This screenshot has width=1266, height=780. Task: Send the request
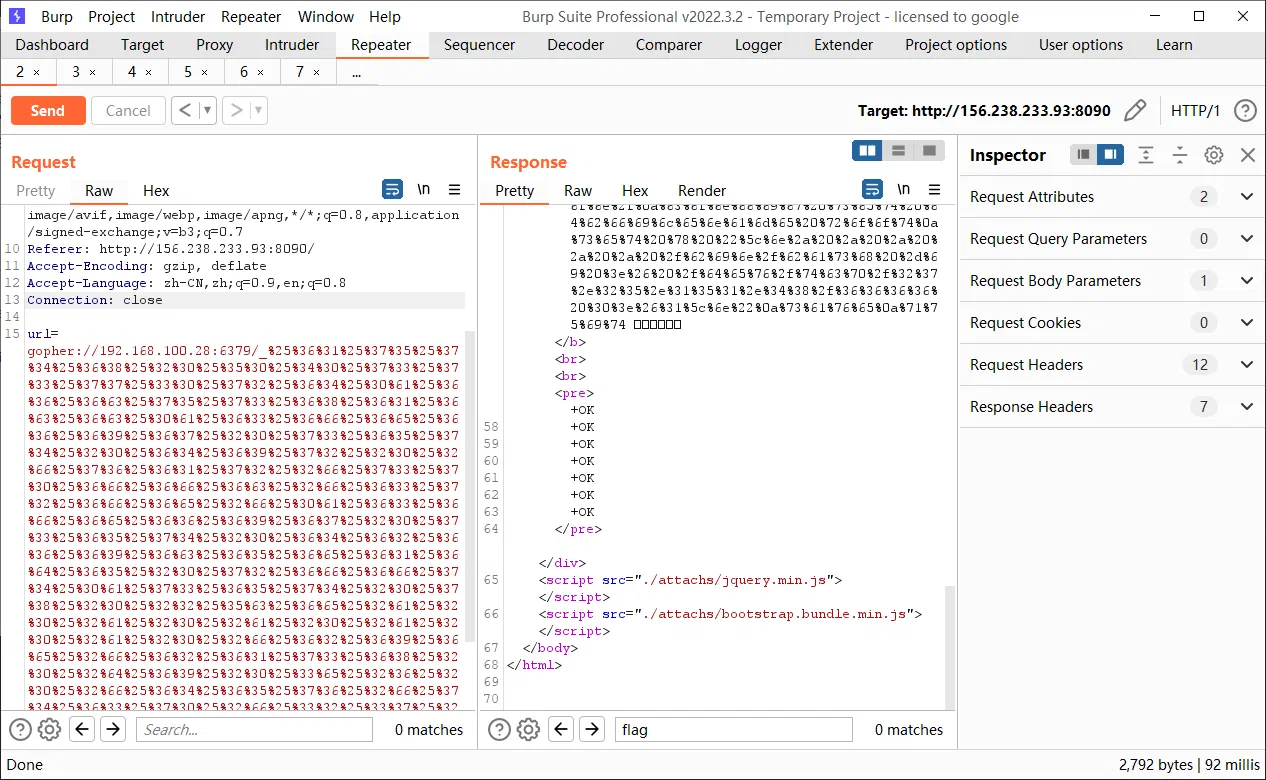pyautogui.click(x=47, y=110)
